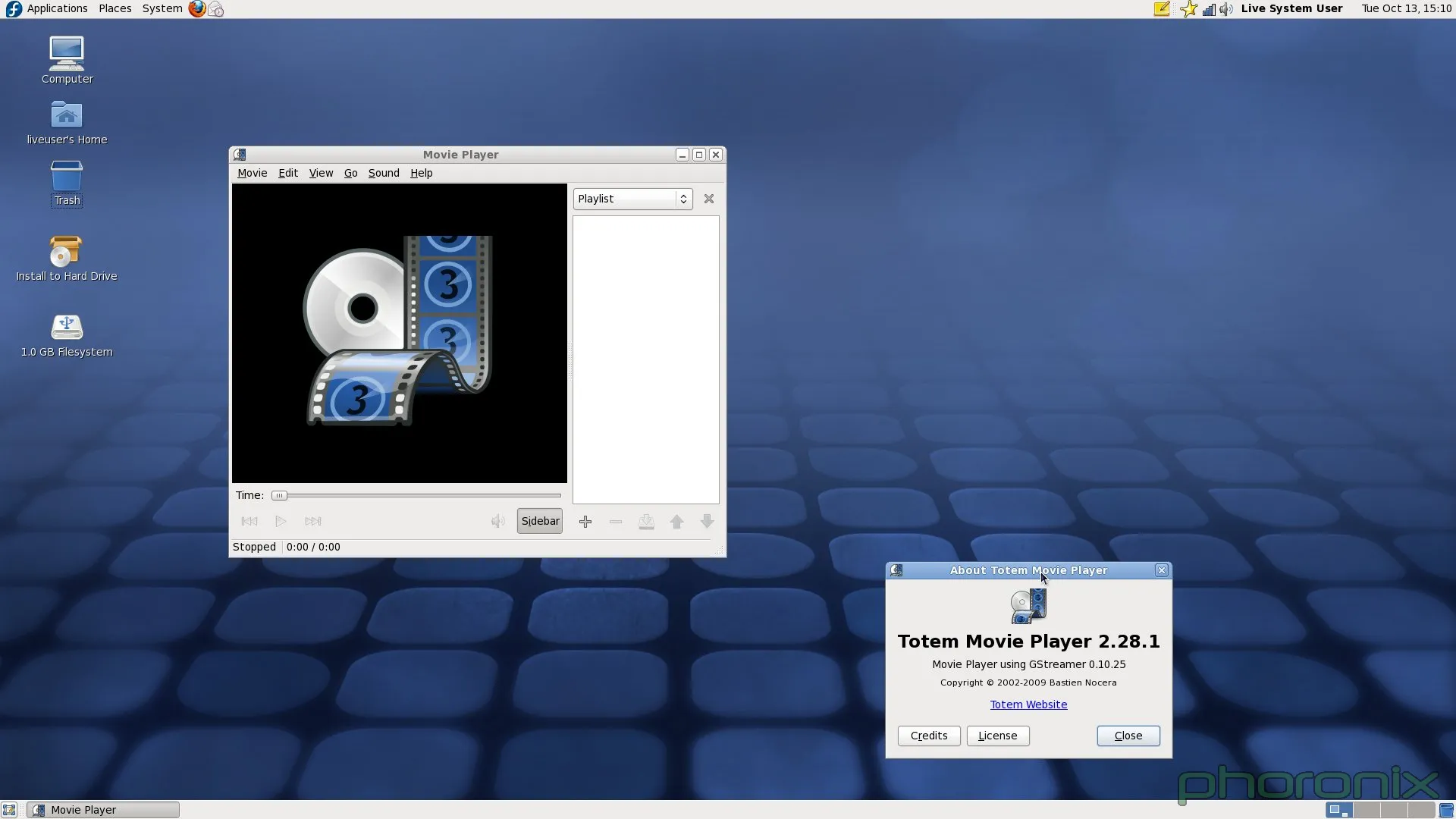Click the Time seek slider handle

point(279,496)
